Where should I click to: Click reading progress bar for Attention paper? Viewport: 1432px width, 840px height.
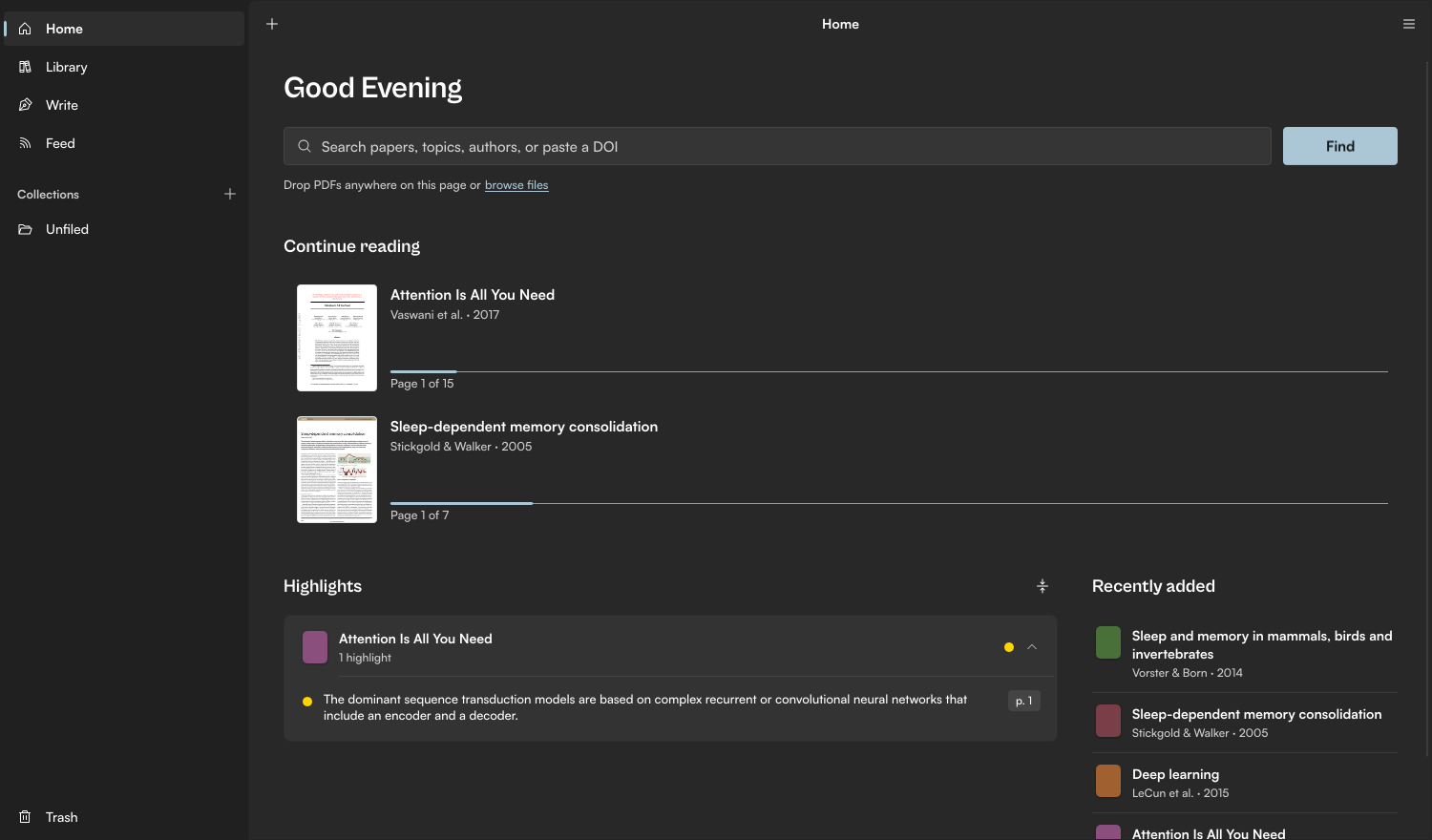889,371
